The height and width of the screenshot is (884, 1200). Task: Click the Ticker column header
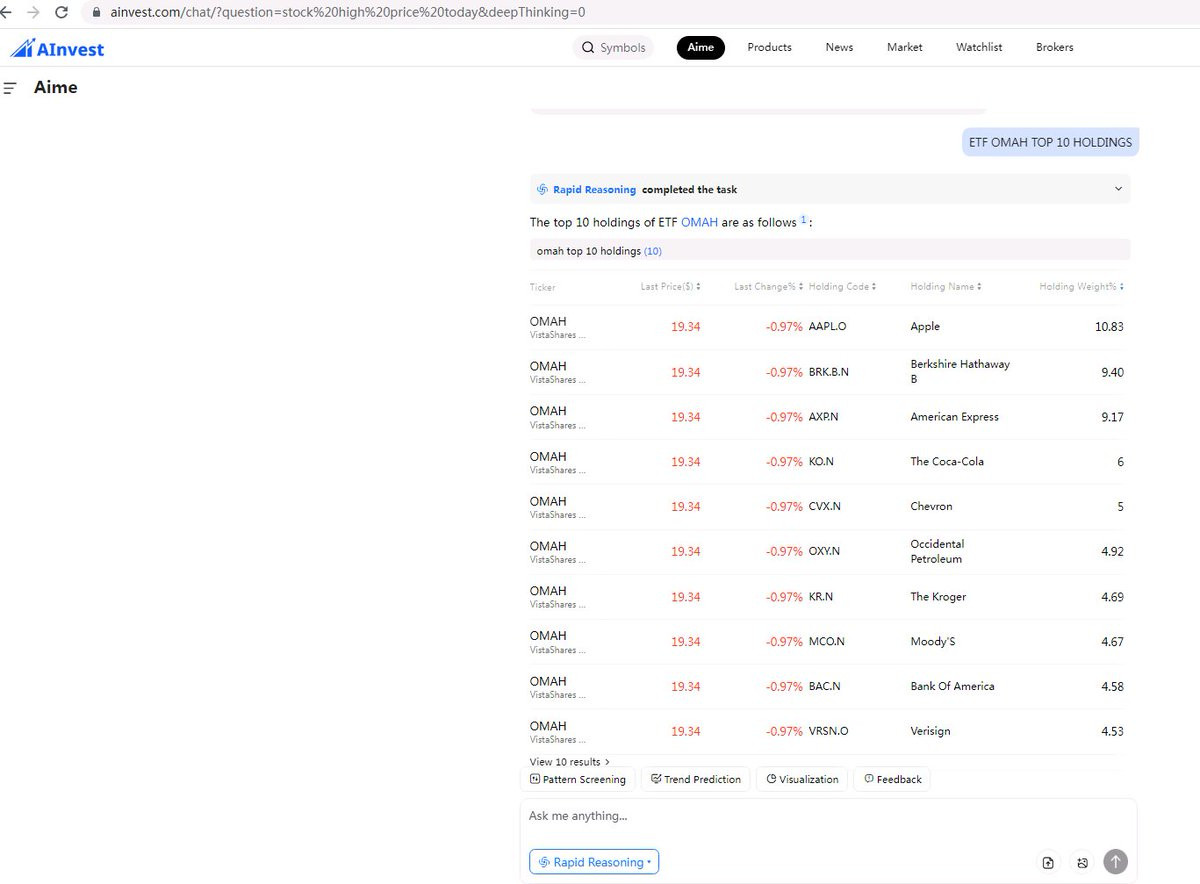[542, 288]
